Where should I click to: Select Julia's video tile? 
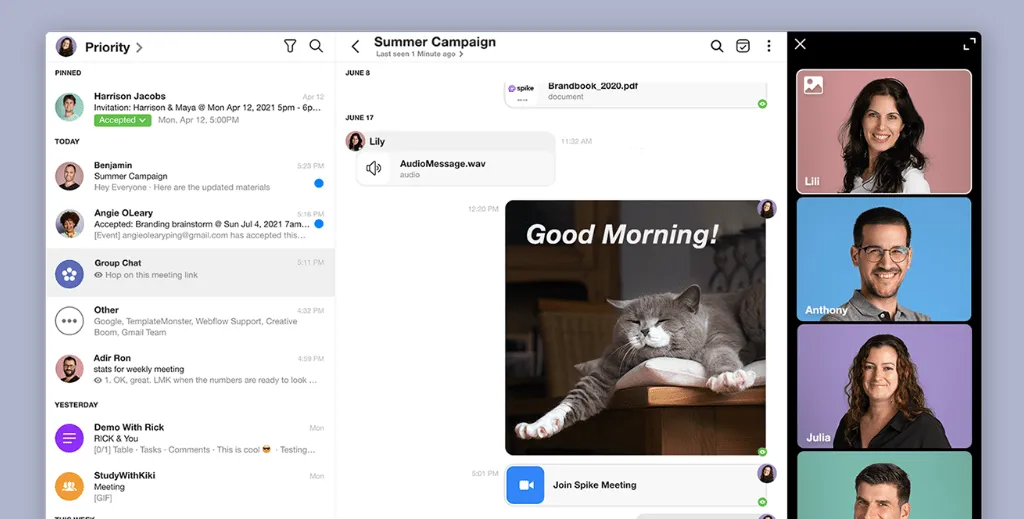884,386
